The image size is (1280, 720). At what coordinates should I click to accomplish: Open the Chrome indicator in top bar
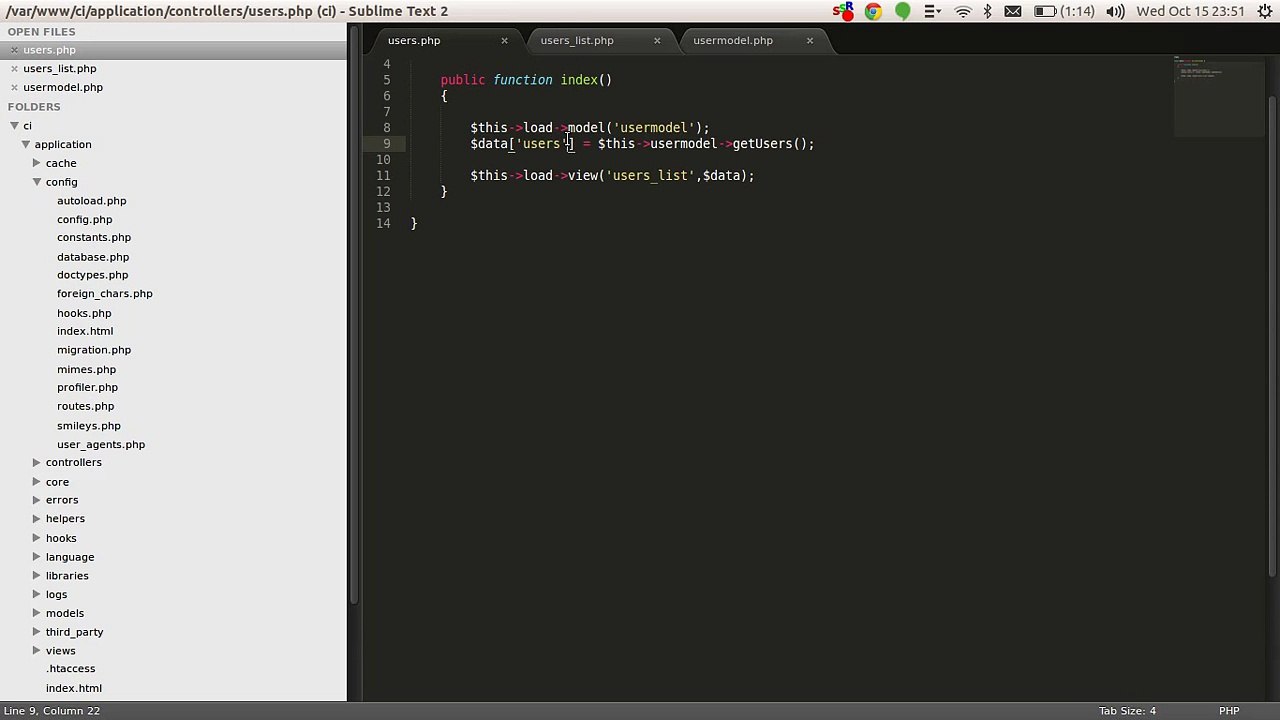pos(873,12)
